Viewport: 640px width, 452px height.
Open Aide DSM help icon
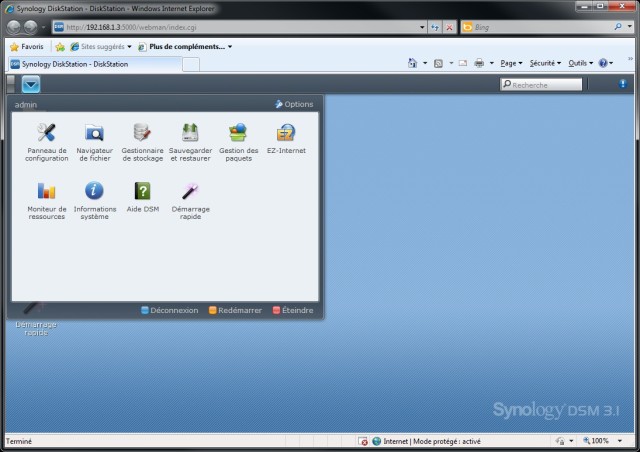click(x=142, y=191)
